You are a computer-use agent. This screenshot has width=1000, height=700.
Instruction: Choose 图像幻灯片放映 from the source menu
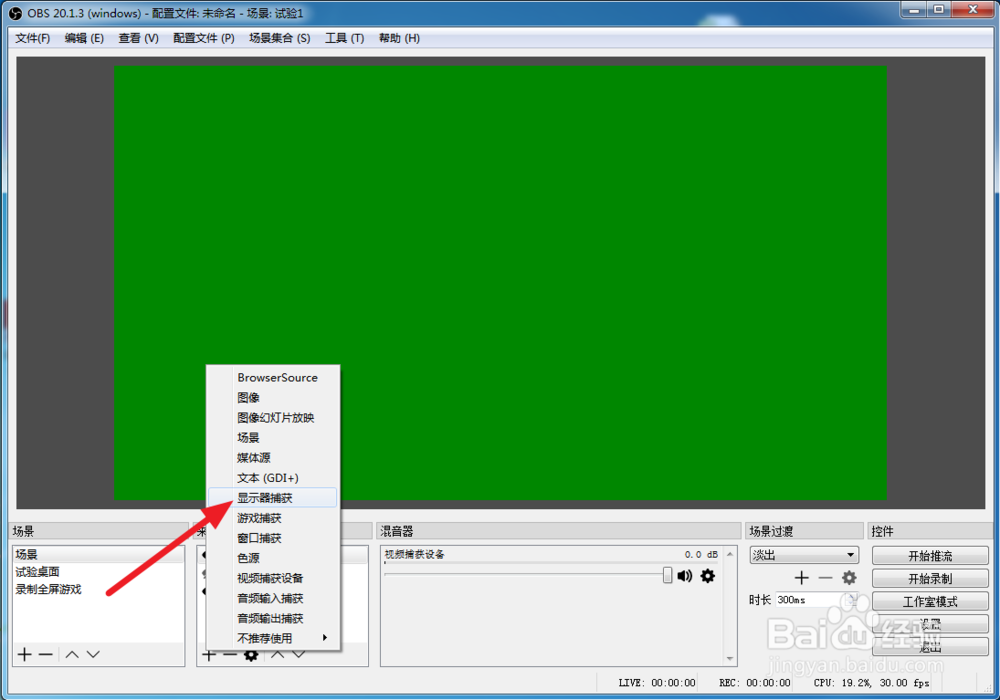click(x=273, y=418)
